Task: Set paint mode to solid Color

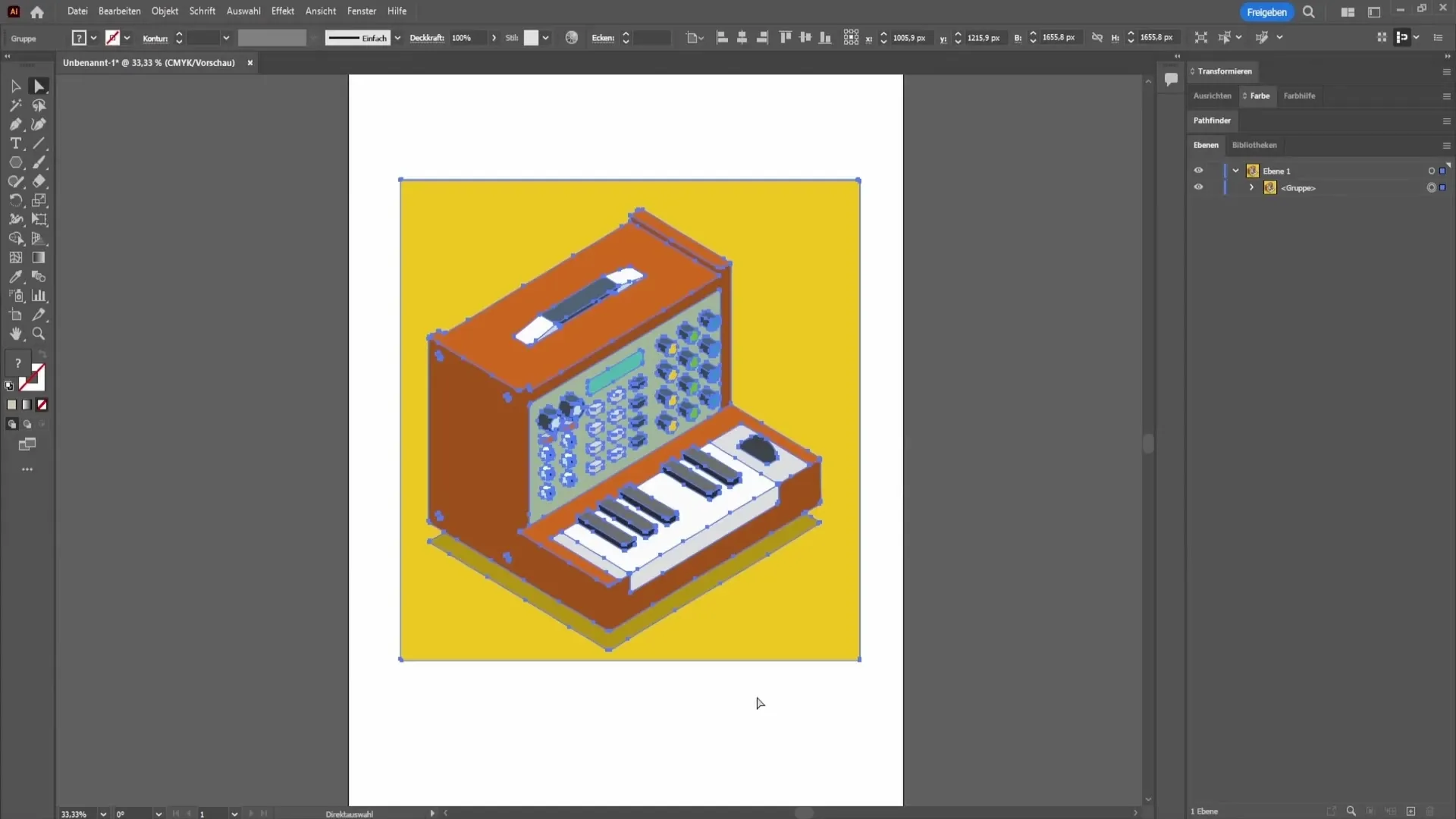Action: pyautogui.click(x=11, y=405)
